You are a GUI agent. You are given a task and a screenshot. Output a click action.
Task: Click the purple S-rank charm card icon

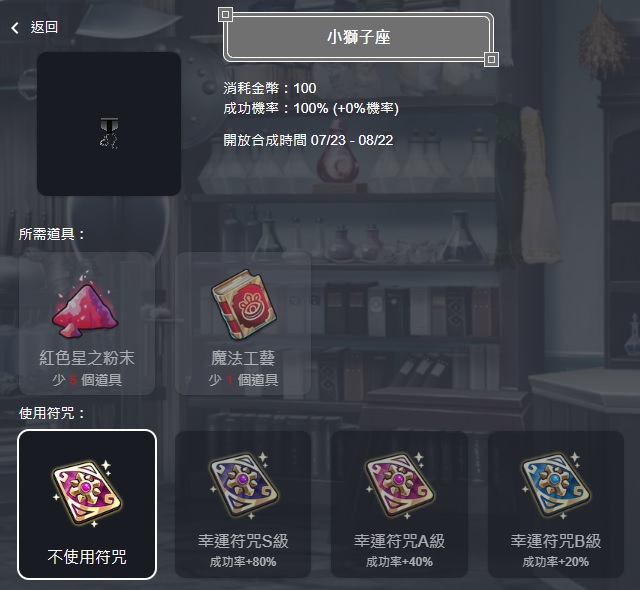tap(243, 485)
